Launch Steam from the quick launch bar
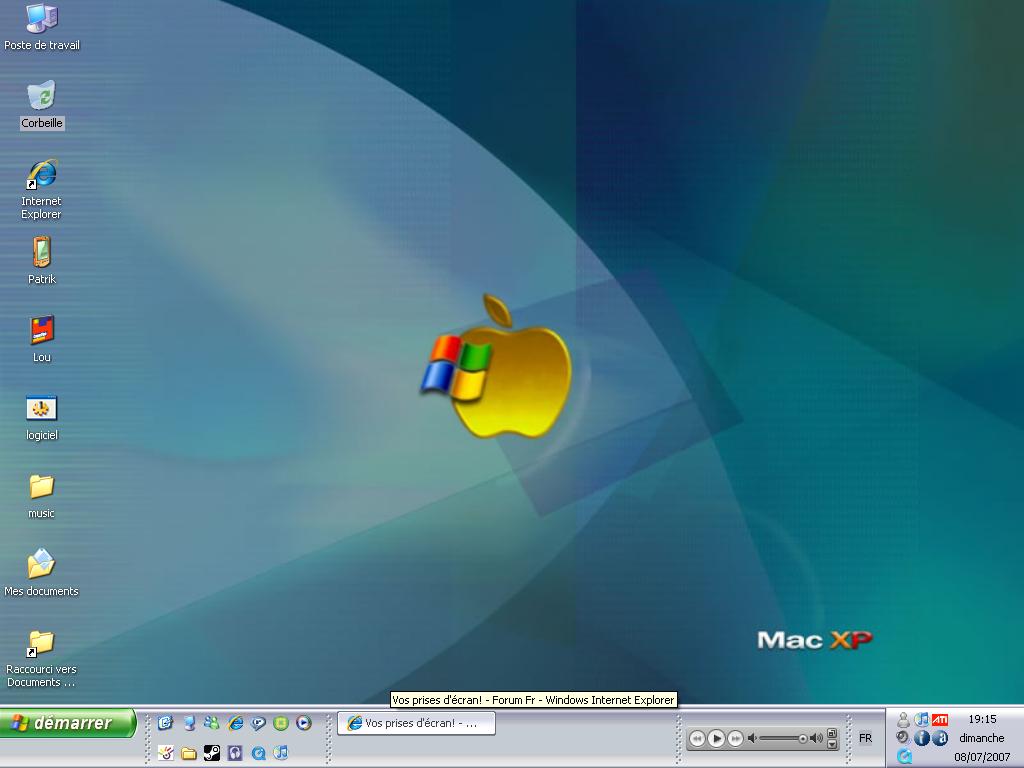 212,753
